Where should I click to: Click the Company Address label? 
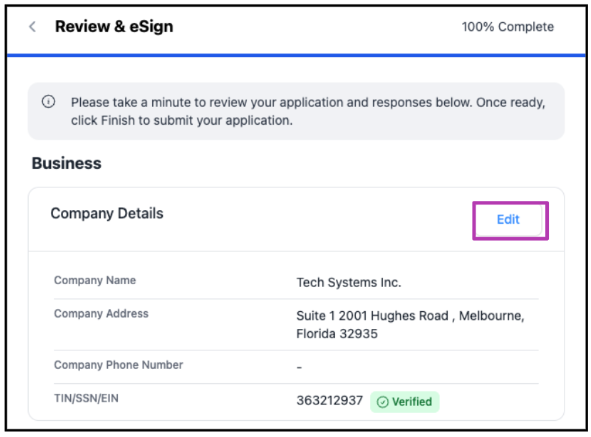[101, 313]
